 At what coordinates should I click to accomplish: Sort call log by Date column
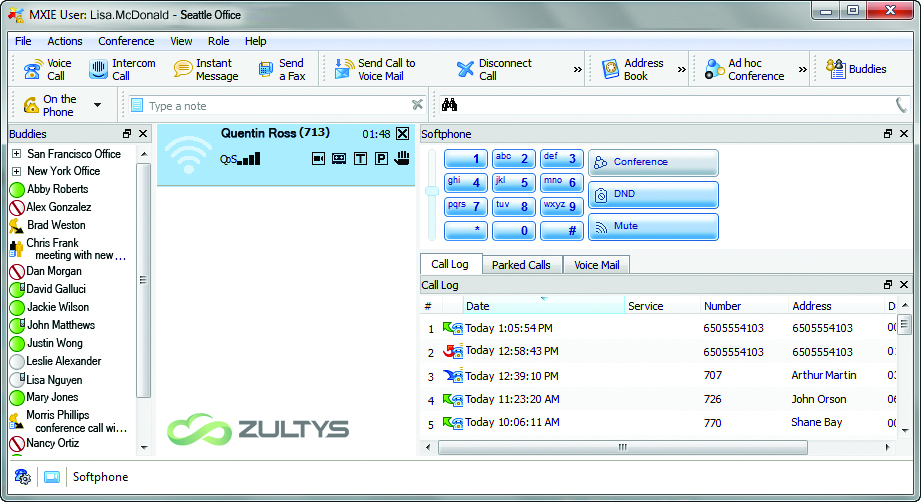[x=542, y=306]
